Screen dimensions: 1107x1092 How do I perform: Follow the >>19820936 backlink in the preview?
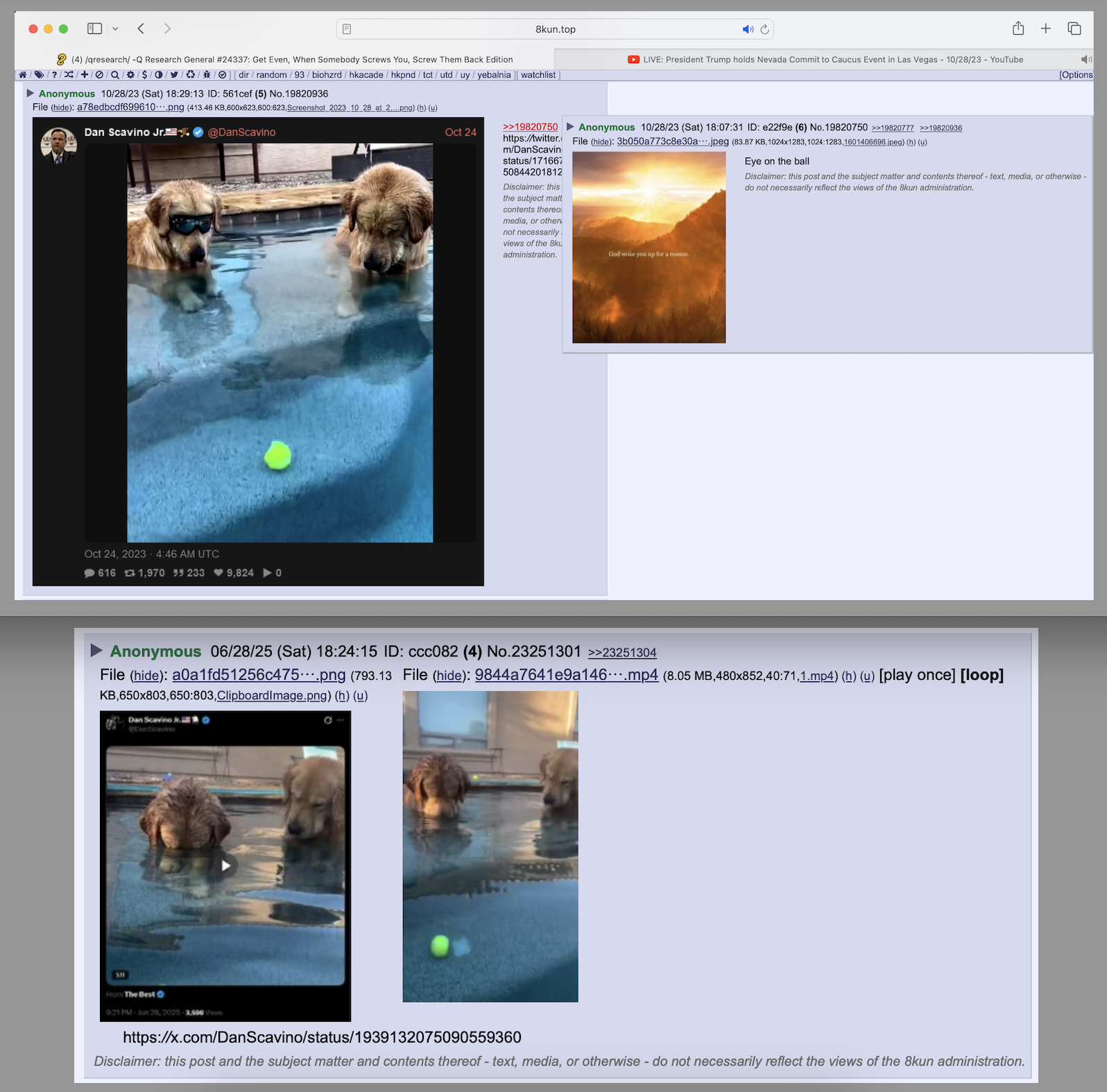pos(941,128)
